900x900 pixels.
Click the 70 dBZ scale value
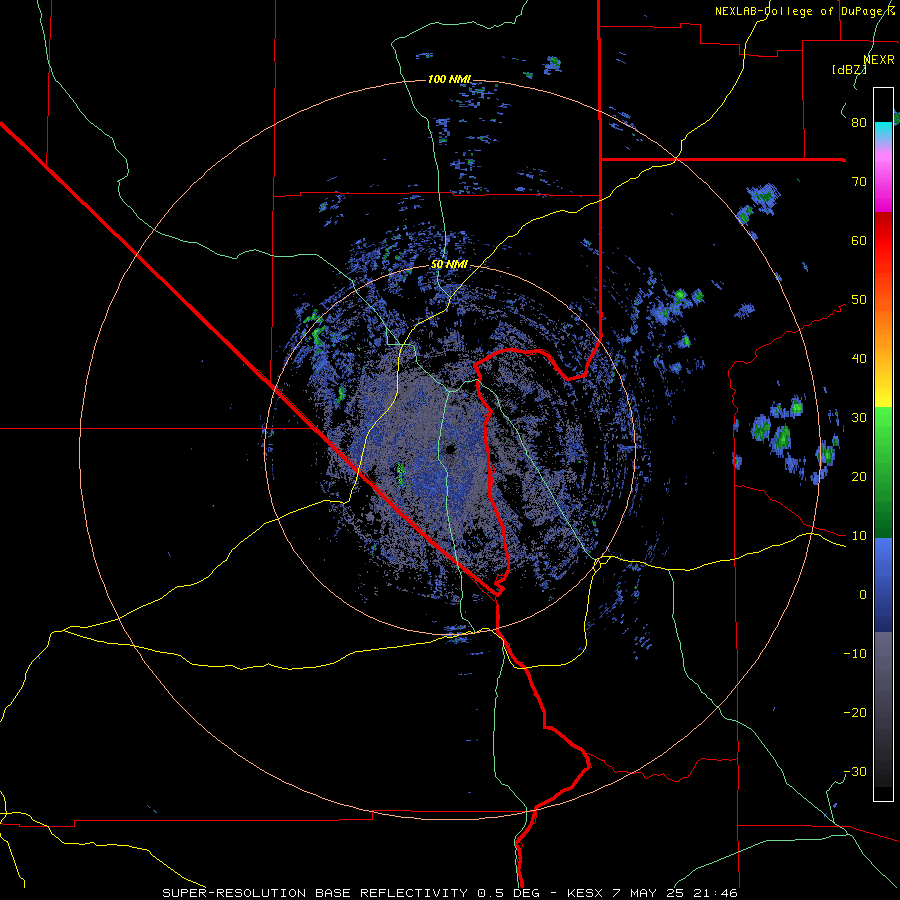(859, 182)
